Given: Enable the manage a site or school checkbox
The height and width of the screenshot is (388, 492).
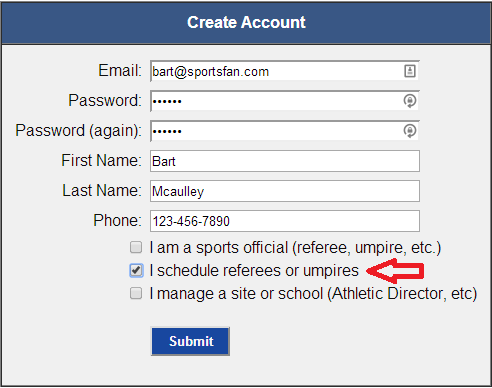Looking at the screenshot, I should coord(136,293).
